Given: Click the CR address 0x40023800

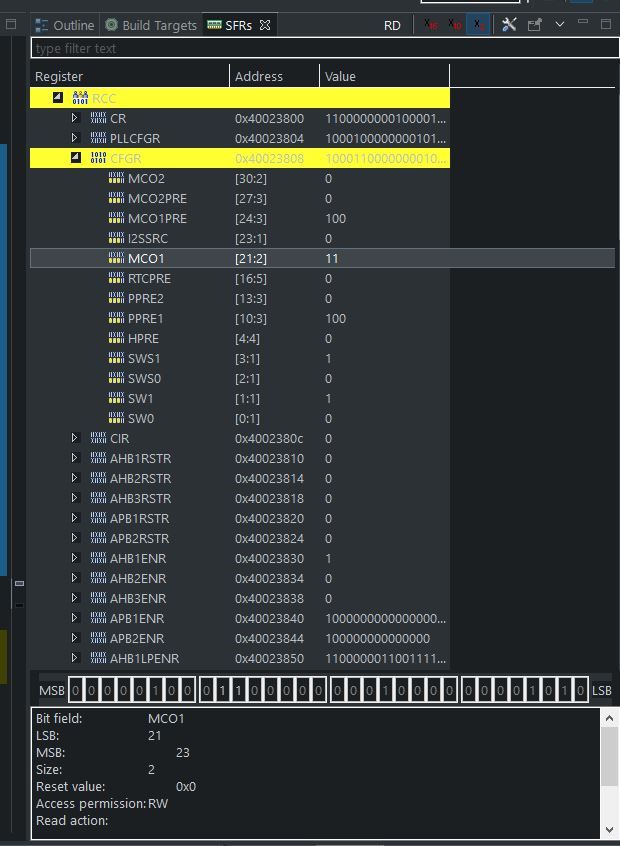Looking at the screenshot, I should (x=269, y=118).
